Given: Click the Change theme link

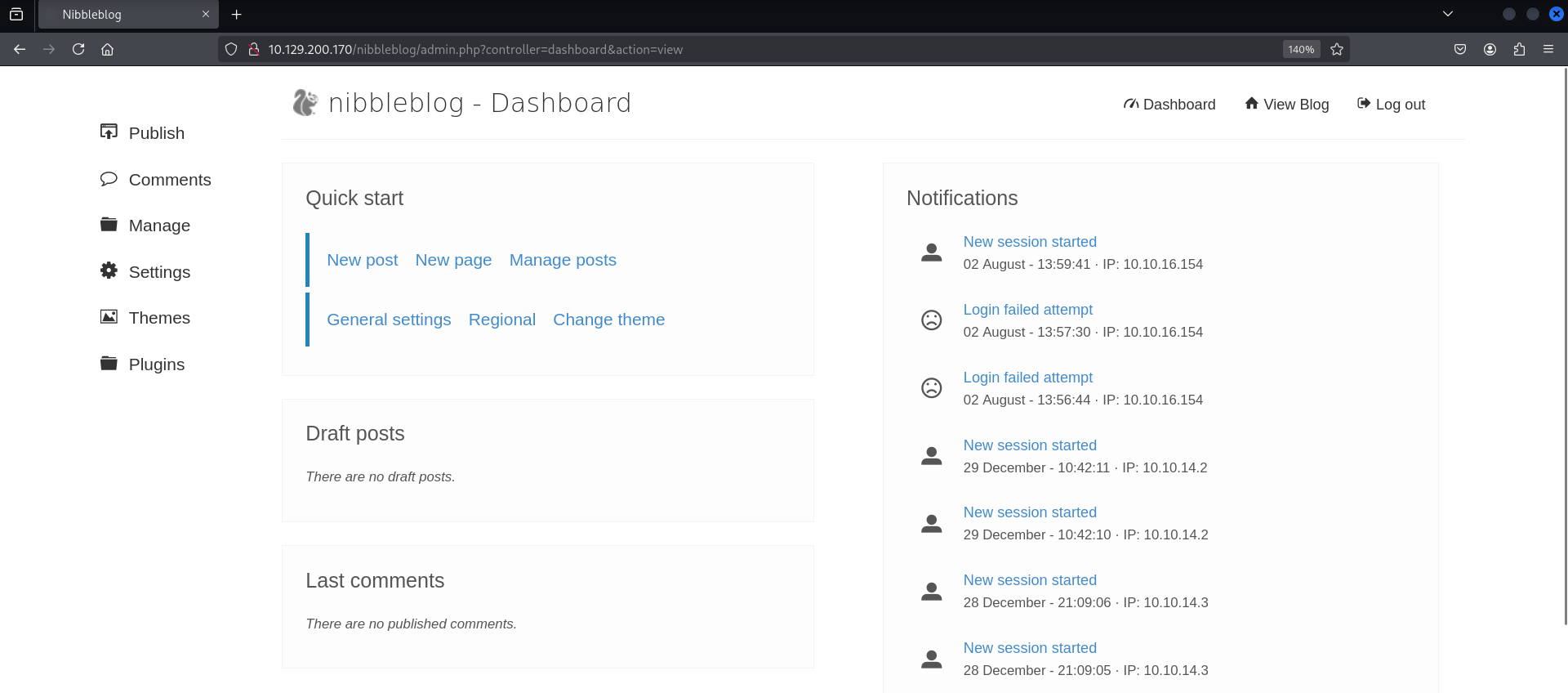Looking at the screenshot, I should tap(608, 320).
